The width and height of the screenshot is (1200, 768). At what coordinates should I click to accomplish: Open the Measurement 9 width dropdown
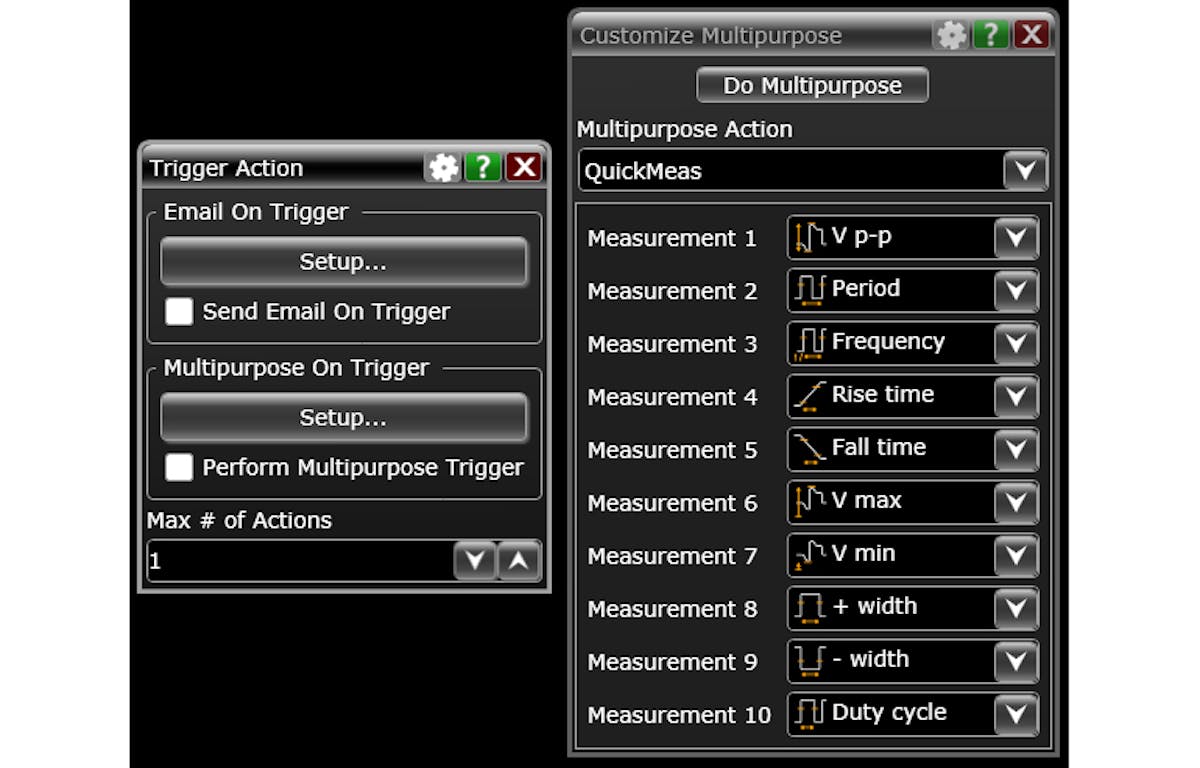click(1018, 659)
